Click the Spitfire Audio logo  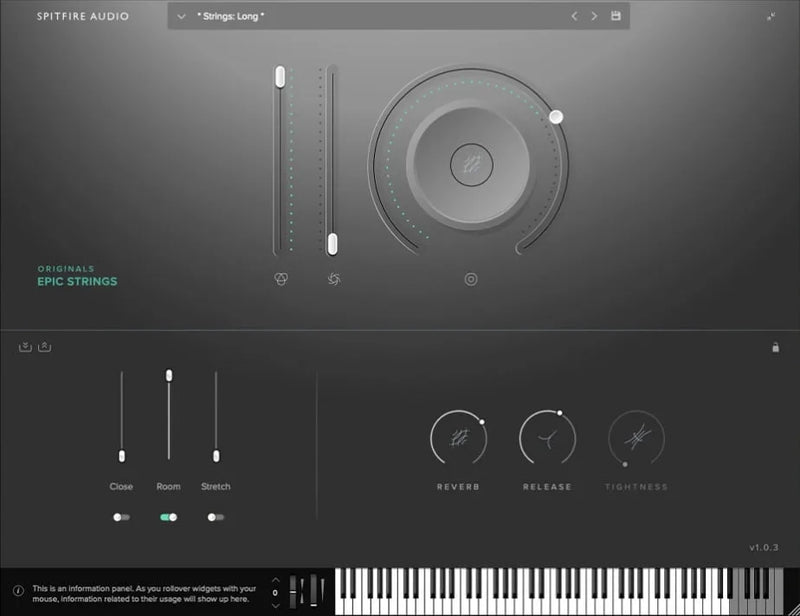(x=83, y=16)
